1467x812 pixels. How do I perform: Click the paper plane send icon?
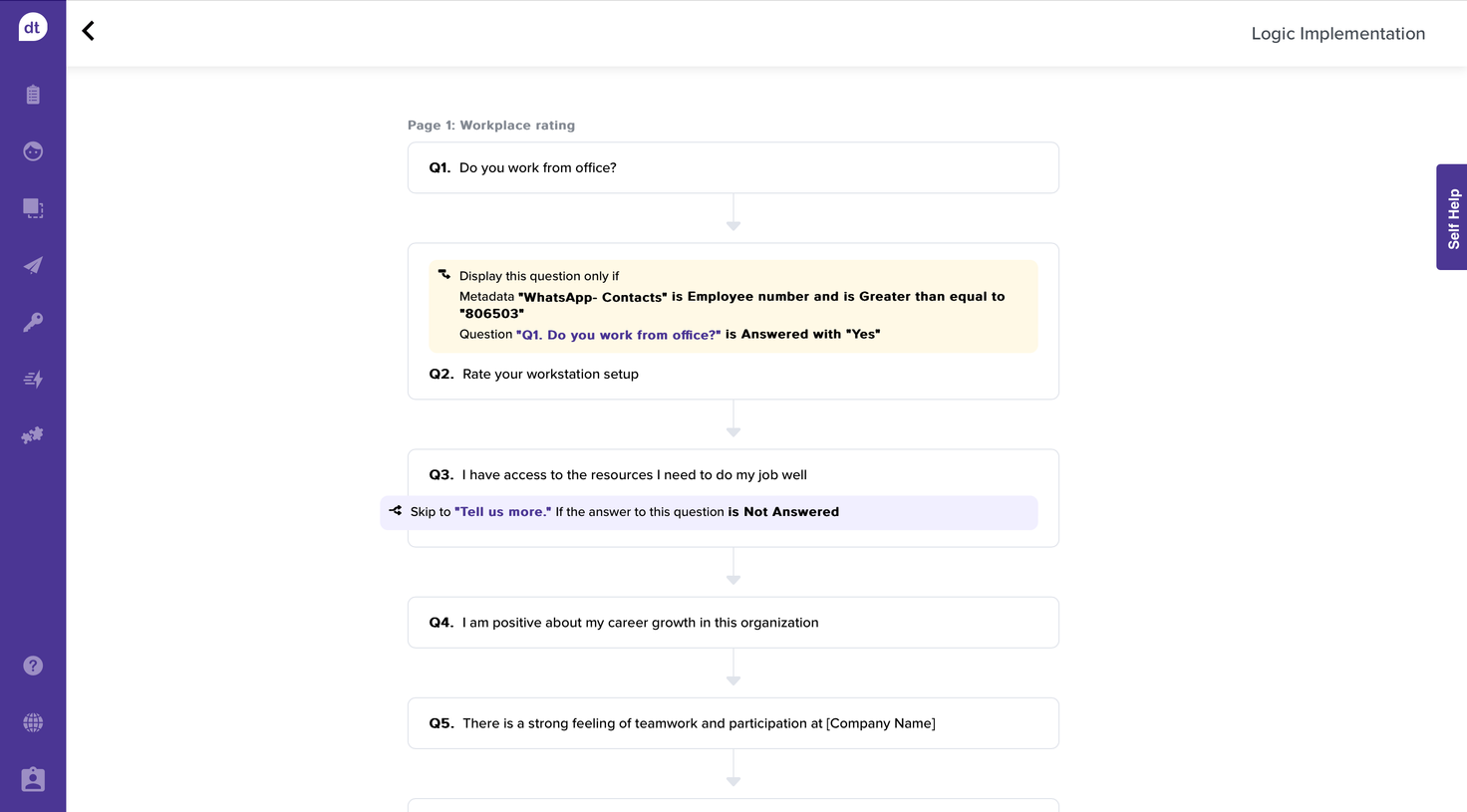click(33, 265)
